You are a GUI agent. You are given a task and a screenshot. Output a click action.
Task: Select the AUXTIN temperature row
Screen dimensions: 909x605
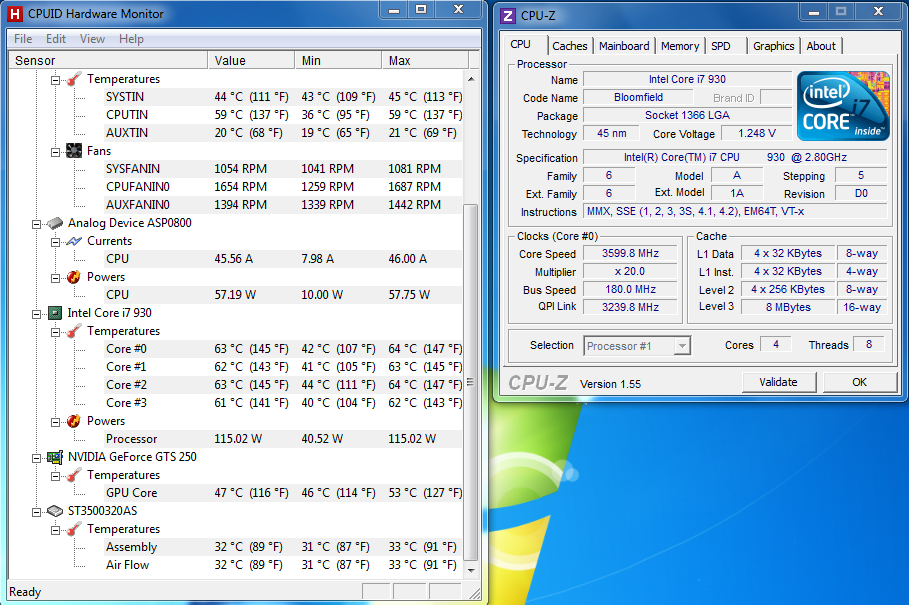pos(283,133)
